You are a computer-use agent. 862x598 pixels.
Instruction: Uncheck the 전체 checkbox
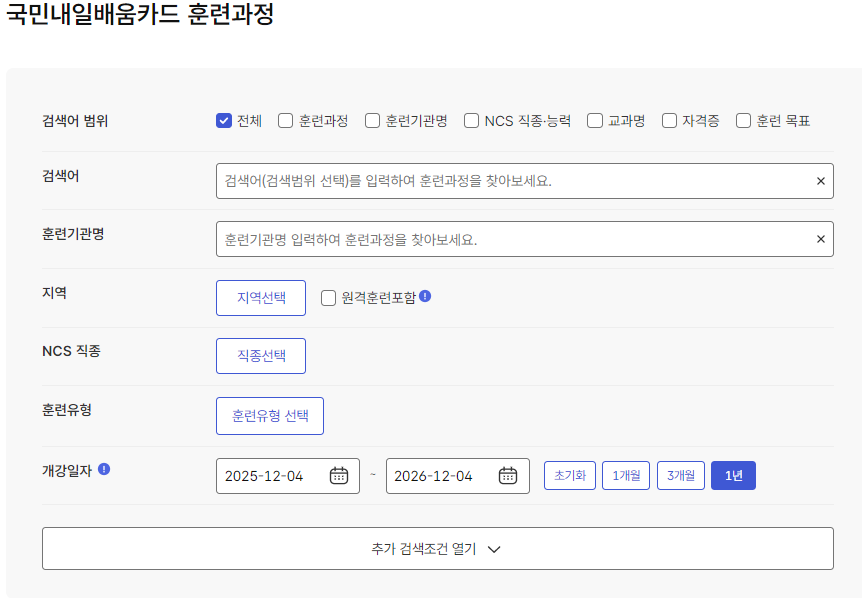[x=224, y=121]
